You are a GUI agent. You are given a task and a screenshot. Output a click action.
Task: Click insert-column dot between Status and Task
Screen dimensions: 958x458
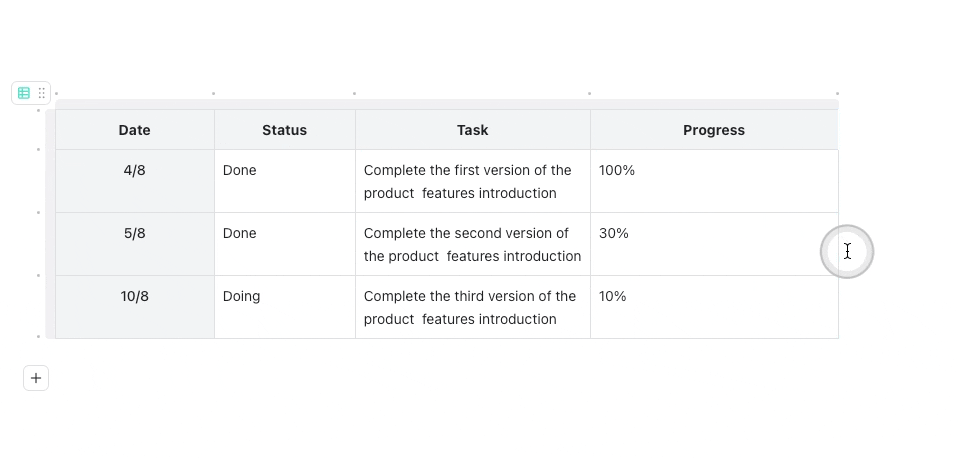(x=354, y=94)
